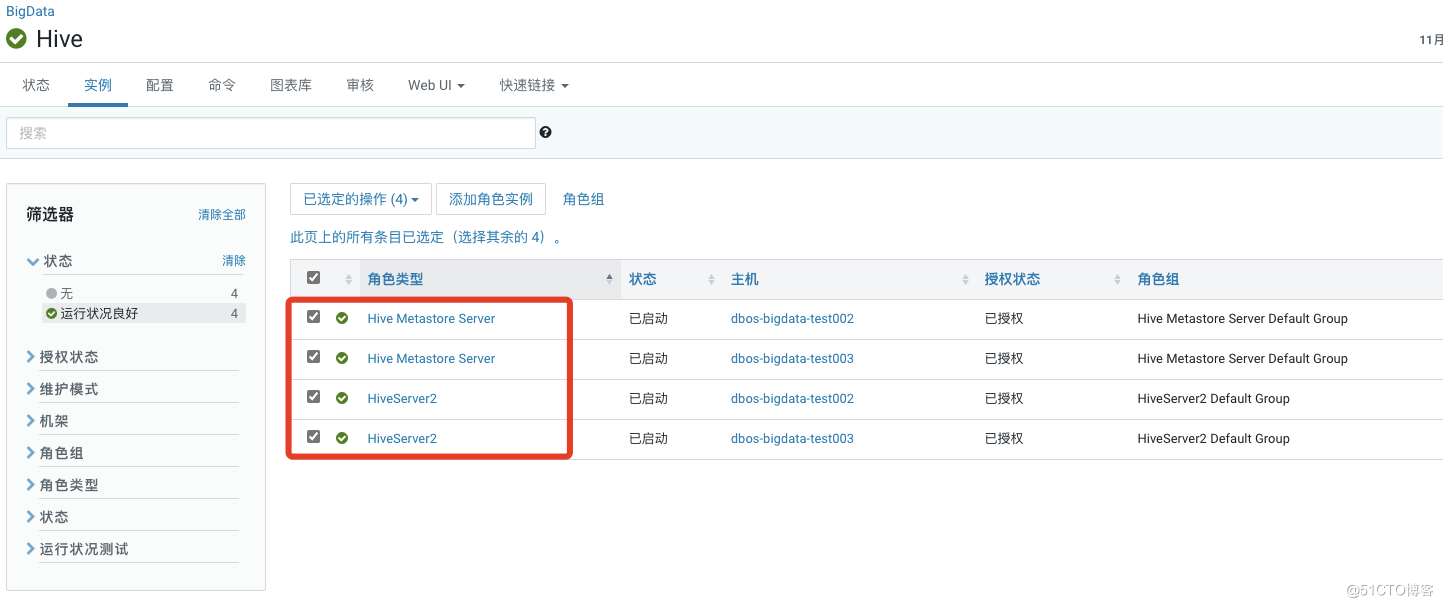The image size is (1443, 607).
Task: Open host dbos-bigdata-test003 in HiveServer2 row
Action: (792, 438)
